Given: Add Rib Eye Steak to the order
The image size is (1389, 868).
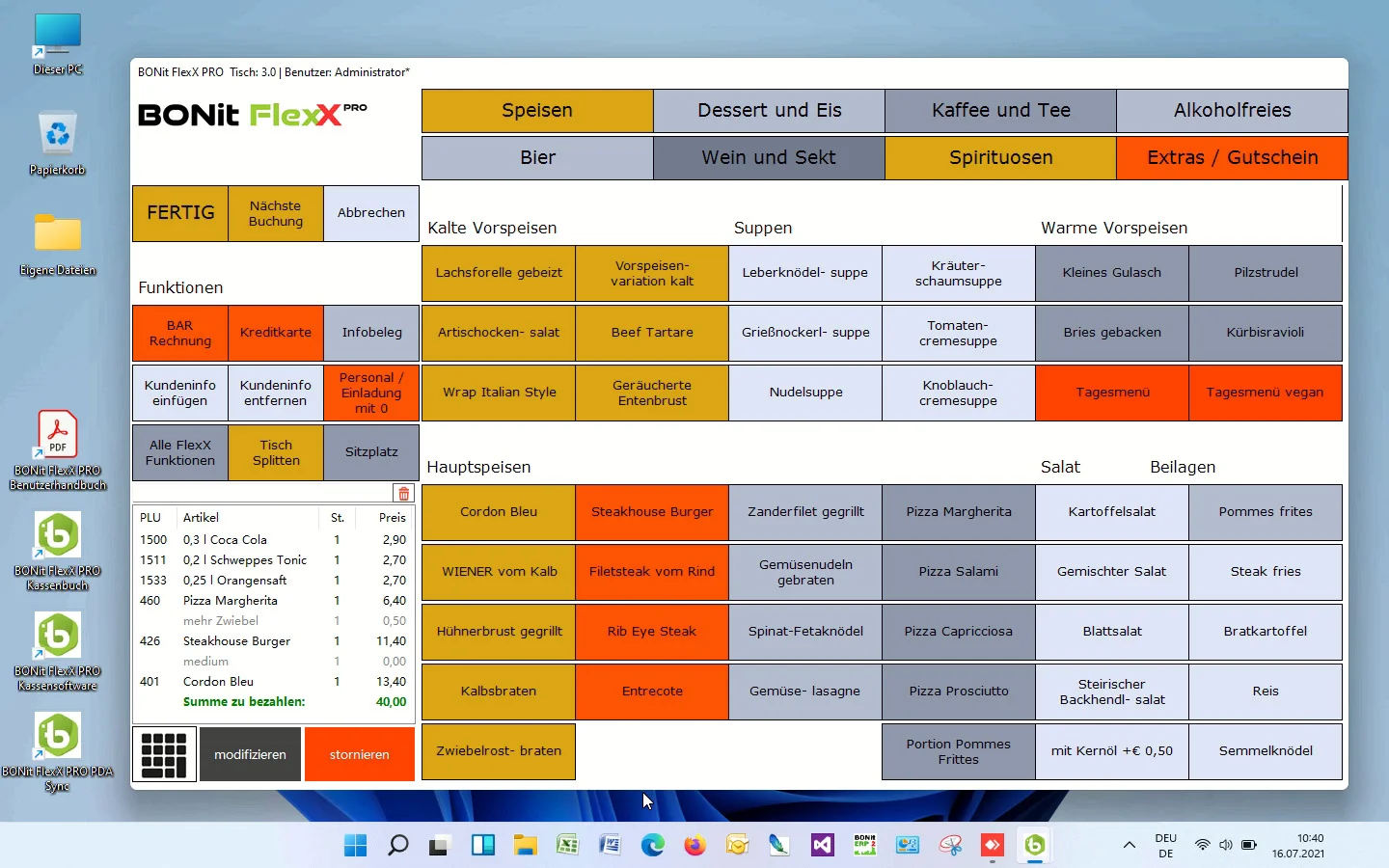Looking at the screenshot, I should 652,632.
